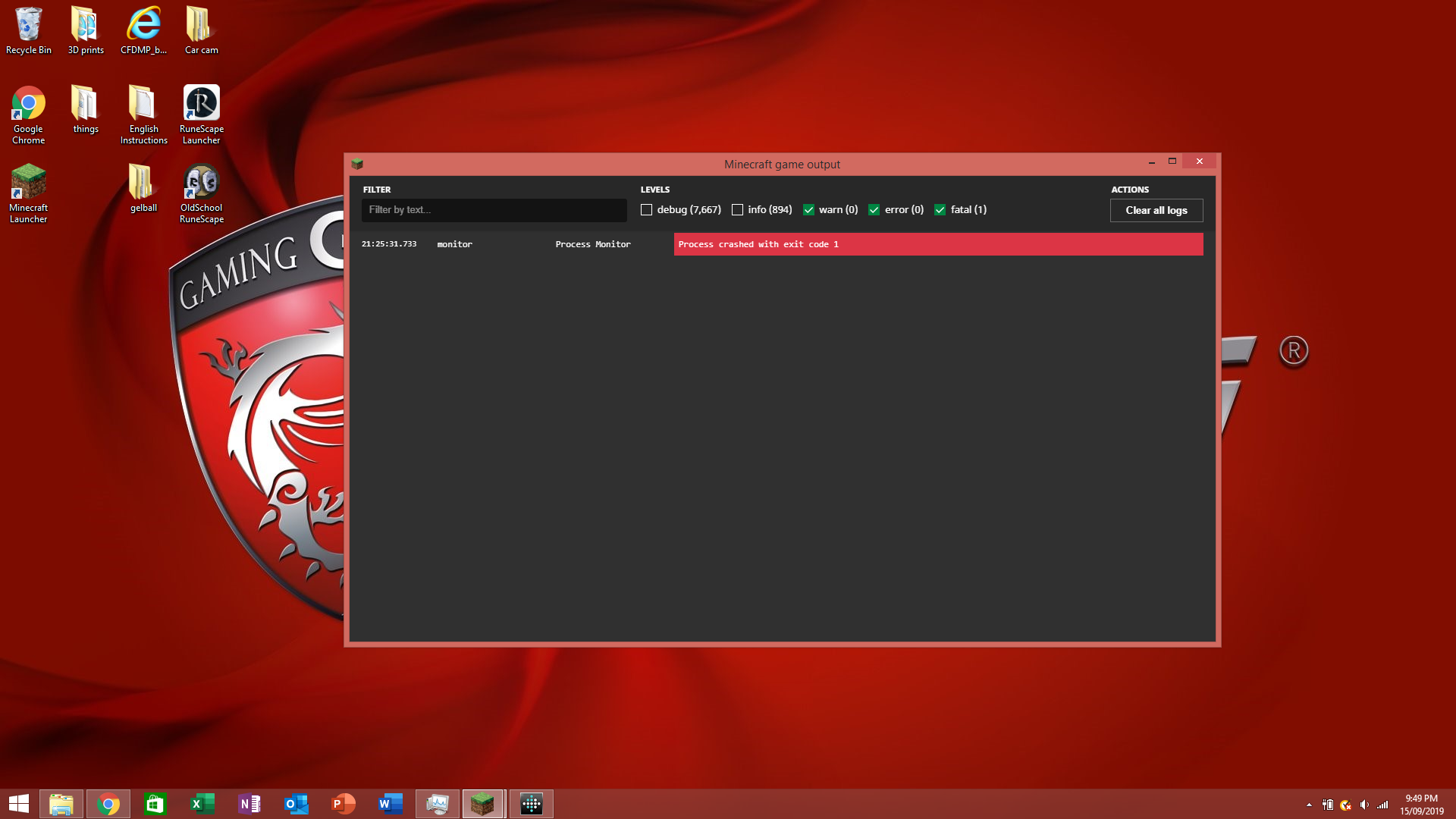Enable the debug level checkbox
This screenshot has height=819, width=1456.
coord(646,210)
